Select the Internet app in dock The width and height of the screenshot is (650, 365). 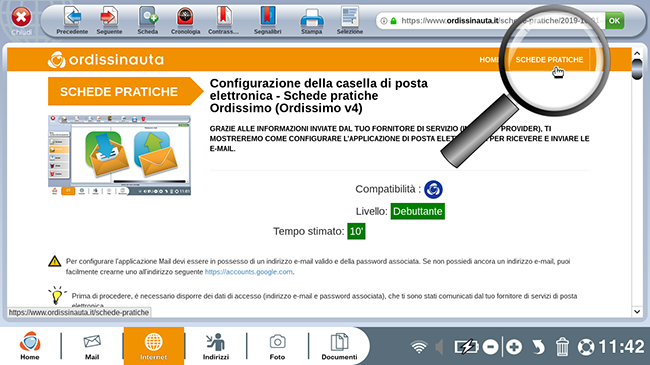click(153, 346)
